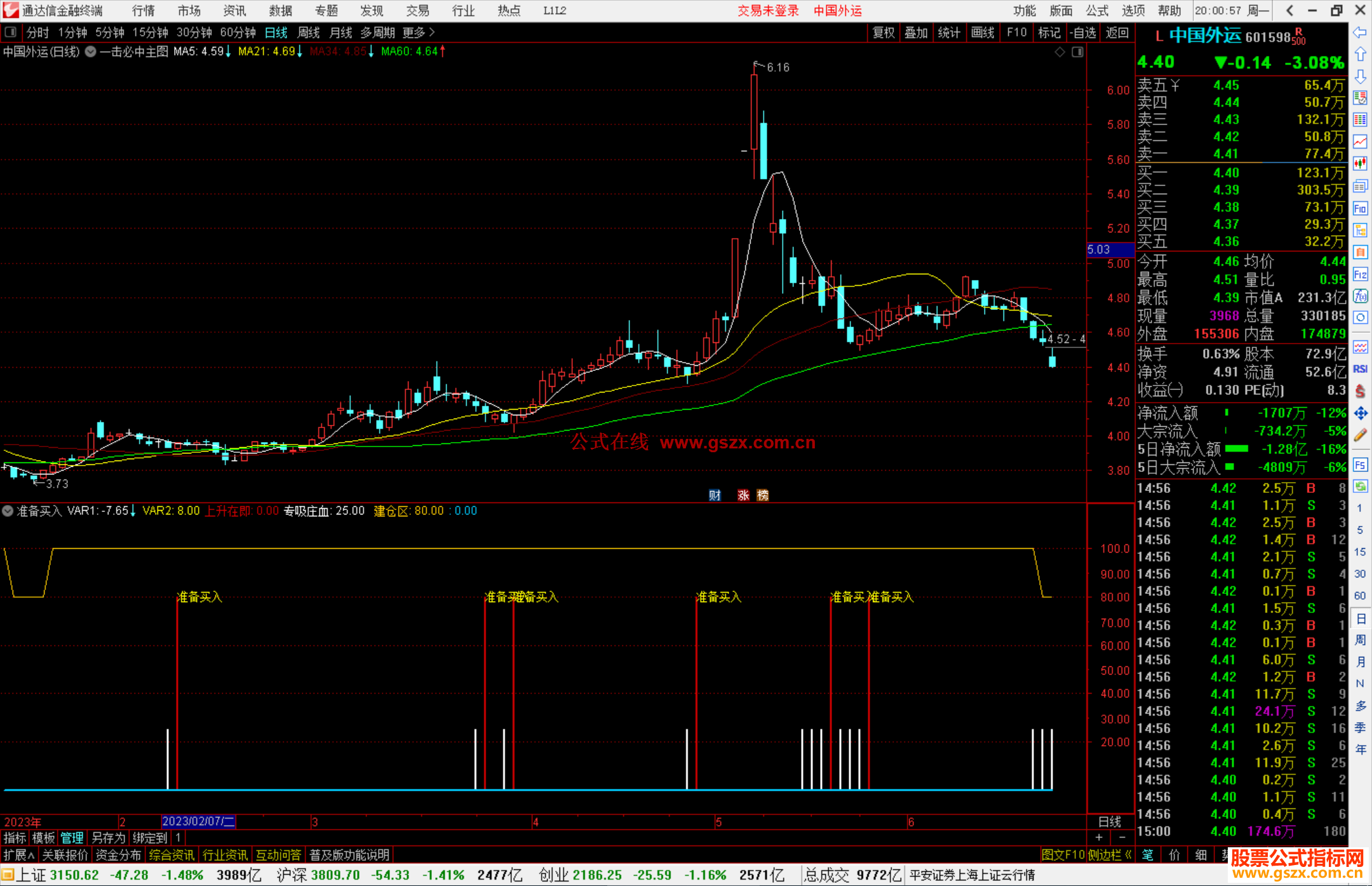Open the intraday line chart sidebar icon
This screenshot has height=886, width=1372.
click(1360, 141)
